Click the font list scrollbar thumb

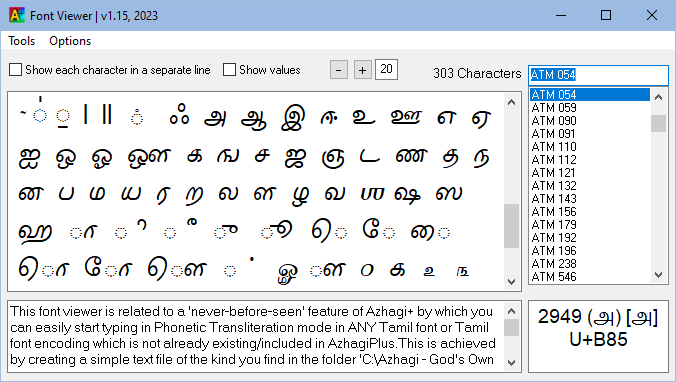coord(658,123)
